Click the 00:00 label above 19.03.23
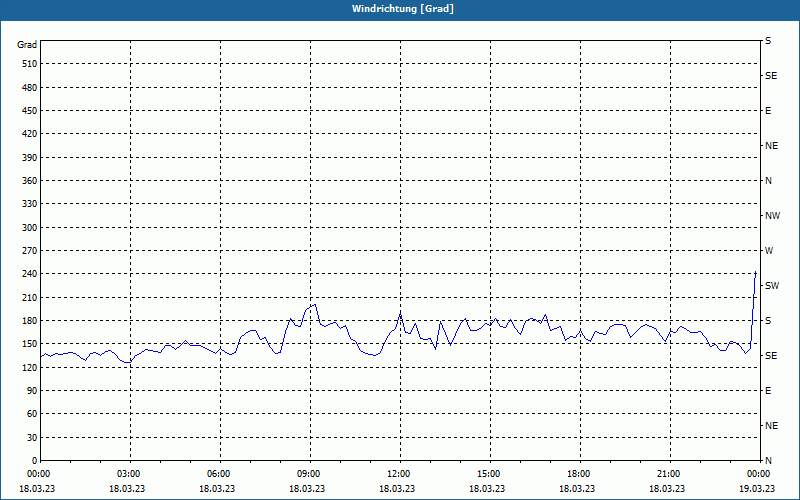Image resolution: width=800 pixels, height=500 pixels. tap(759, 474)
